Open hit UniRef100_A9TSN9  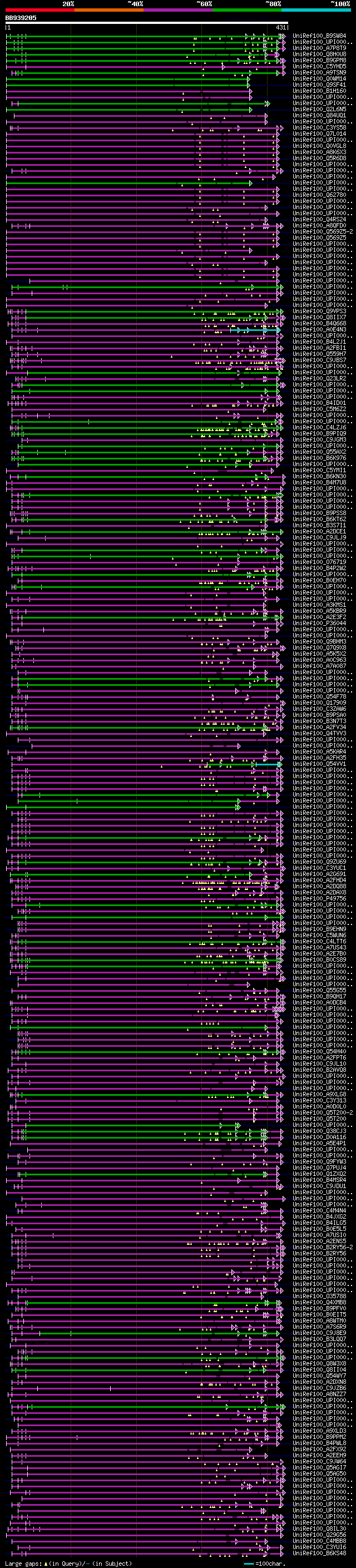click(319, 72)
